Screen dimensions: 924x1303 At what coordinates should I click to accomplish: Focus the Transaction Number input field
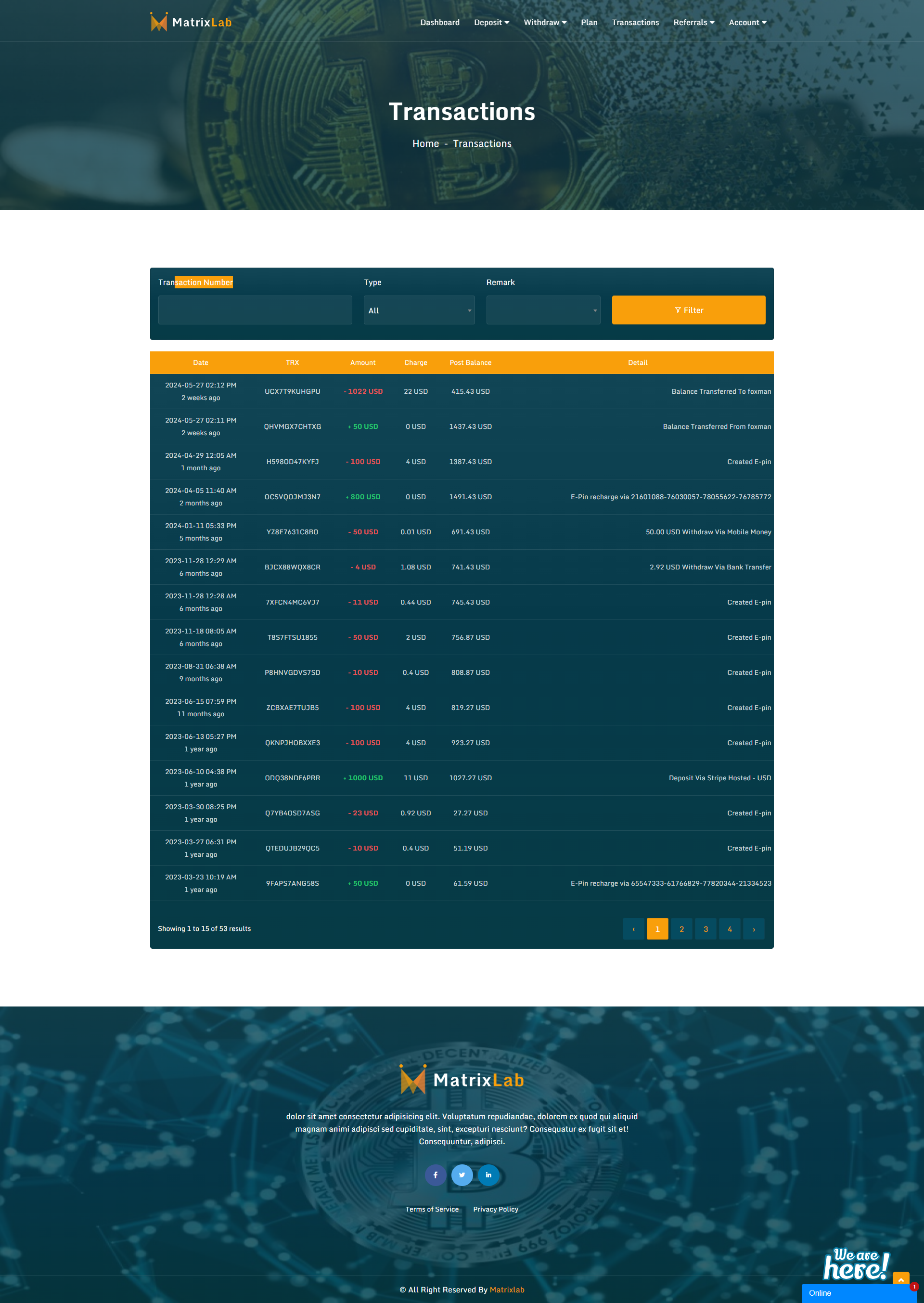(x=255, y=310)
